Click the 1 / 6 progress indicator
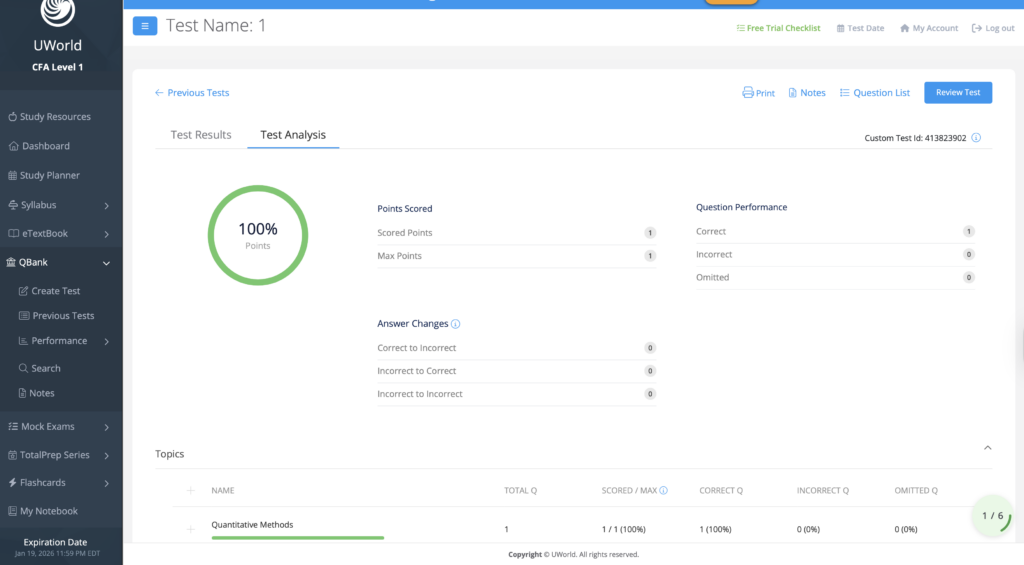This screenshot has height=565, width=1024. tap(992, 516)
